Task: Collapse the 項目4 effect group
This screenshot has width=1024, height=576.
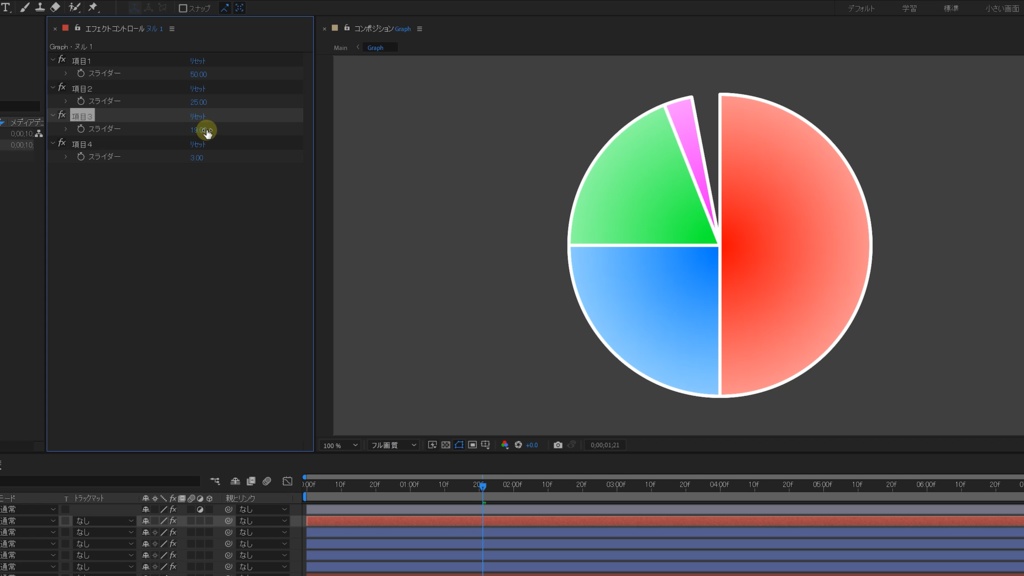Action: click(x=53, y=143)
